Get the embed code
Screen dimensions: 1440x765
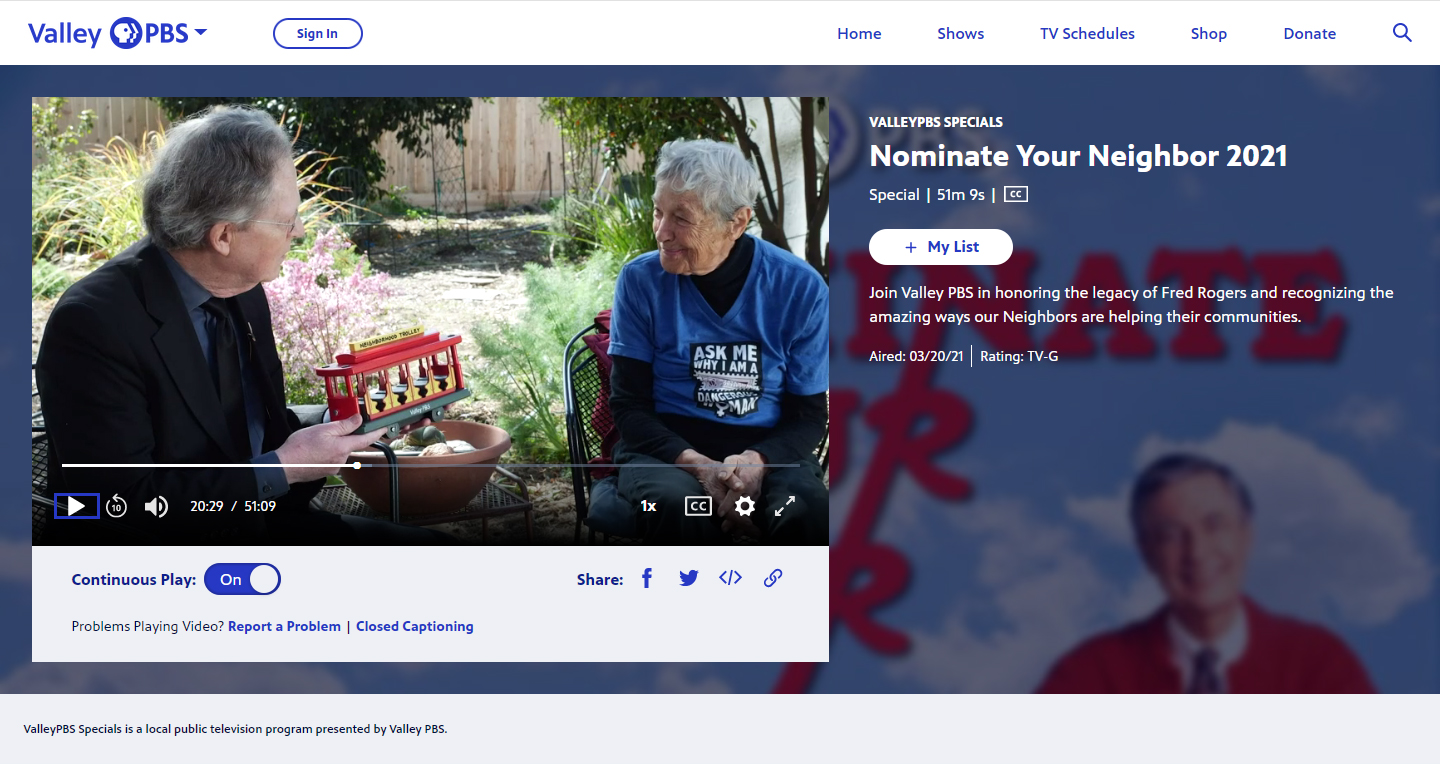tap(730, 578)
